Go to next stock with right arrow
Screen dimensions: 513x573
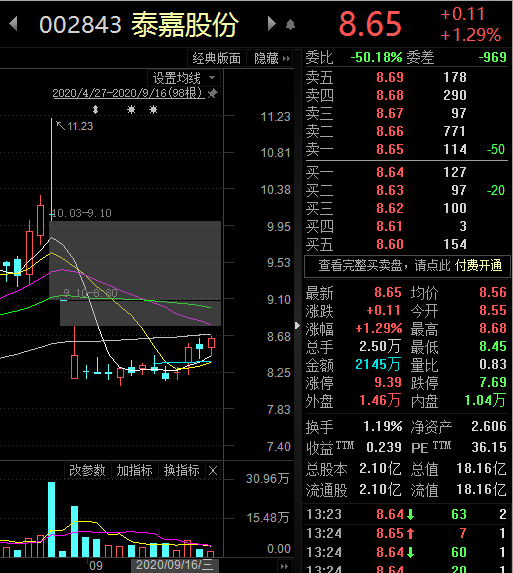[271, 24]
